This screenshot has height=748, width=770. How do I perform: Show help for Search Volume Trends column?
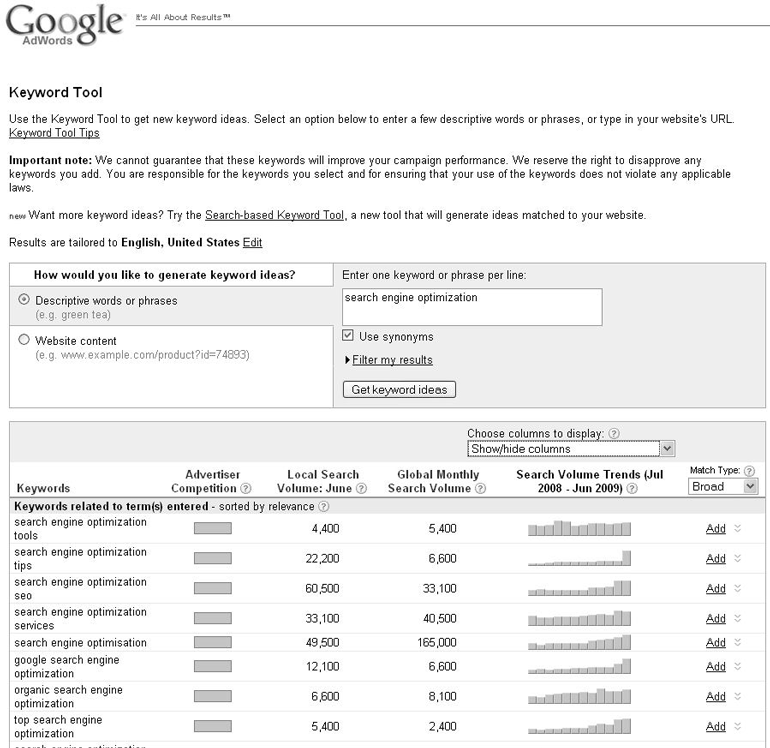pyautogui.click(x=632, y=488)
